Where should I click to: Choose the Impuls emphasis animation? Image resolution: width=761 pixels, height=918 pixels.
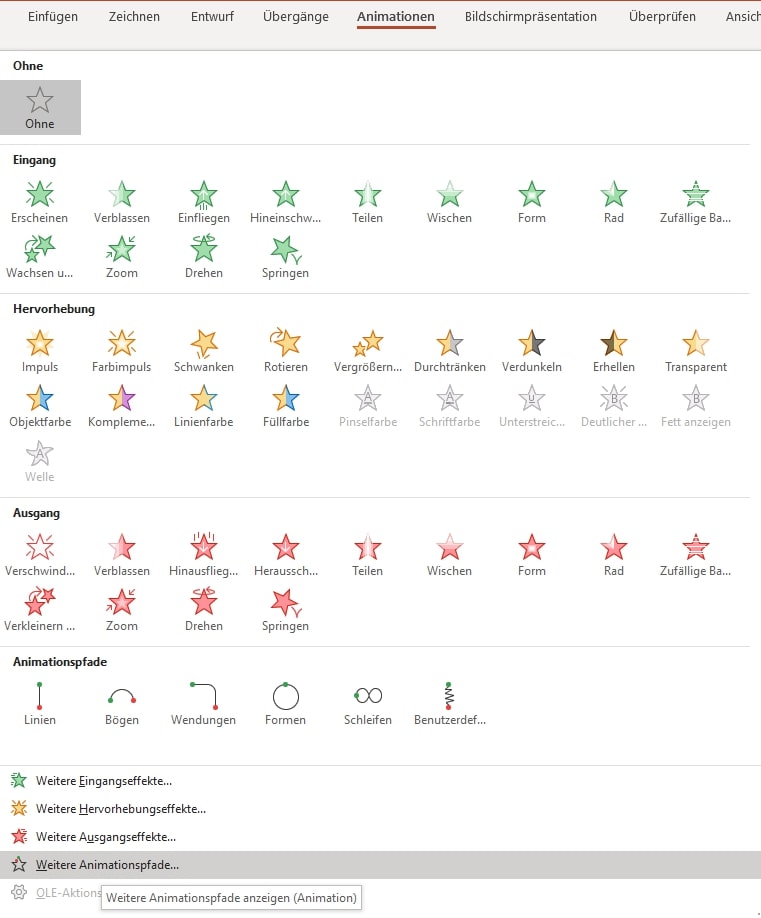coord(40,351)
